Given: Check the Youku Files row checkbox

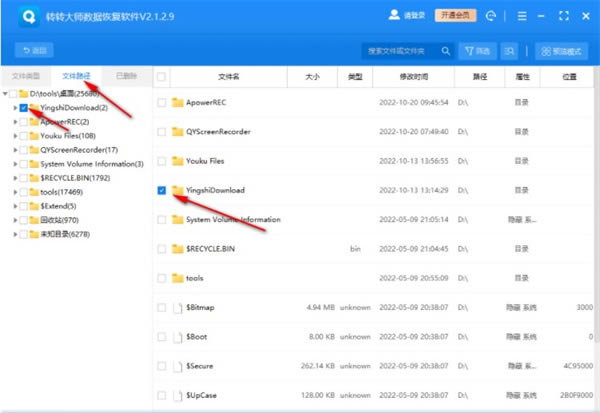Looking at the screenshot, I should tap(162, 160).
